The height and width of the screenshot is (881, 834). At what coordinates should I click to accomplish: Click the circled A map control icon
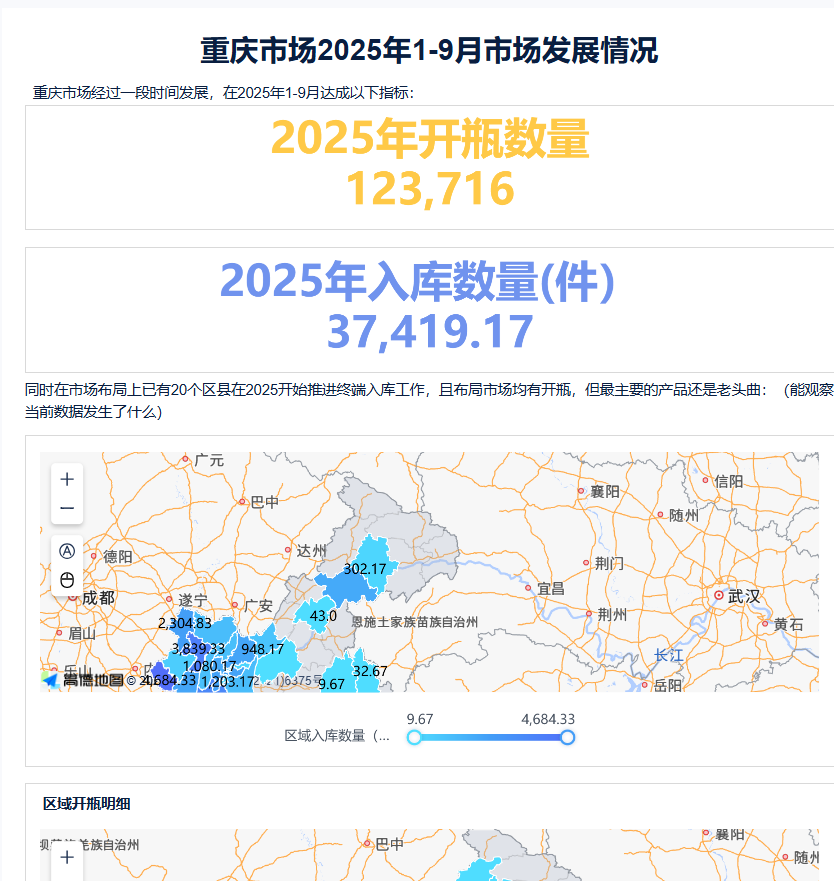click(x=67, y=551)
